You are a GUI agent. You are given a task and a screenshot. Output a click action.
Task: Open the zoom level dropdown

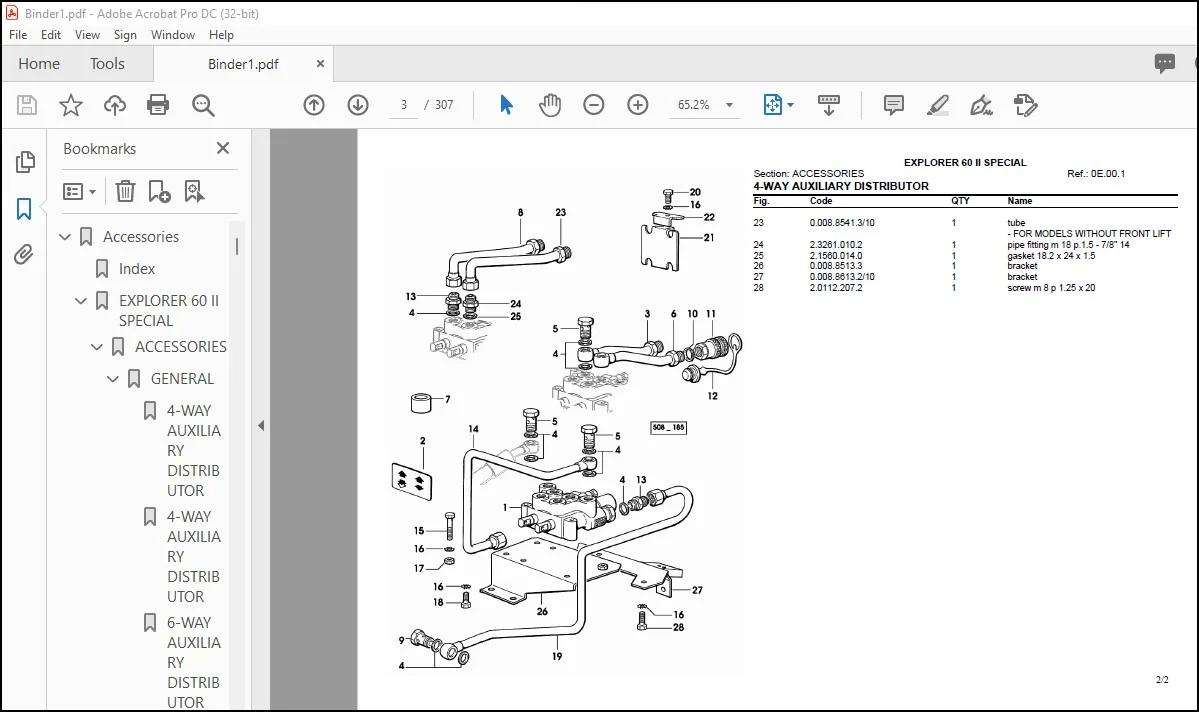pyautogui.click(x=729, y=105)
